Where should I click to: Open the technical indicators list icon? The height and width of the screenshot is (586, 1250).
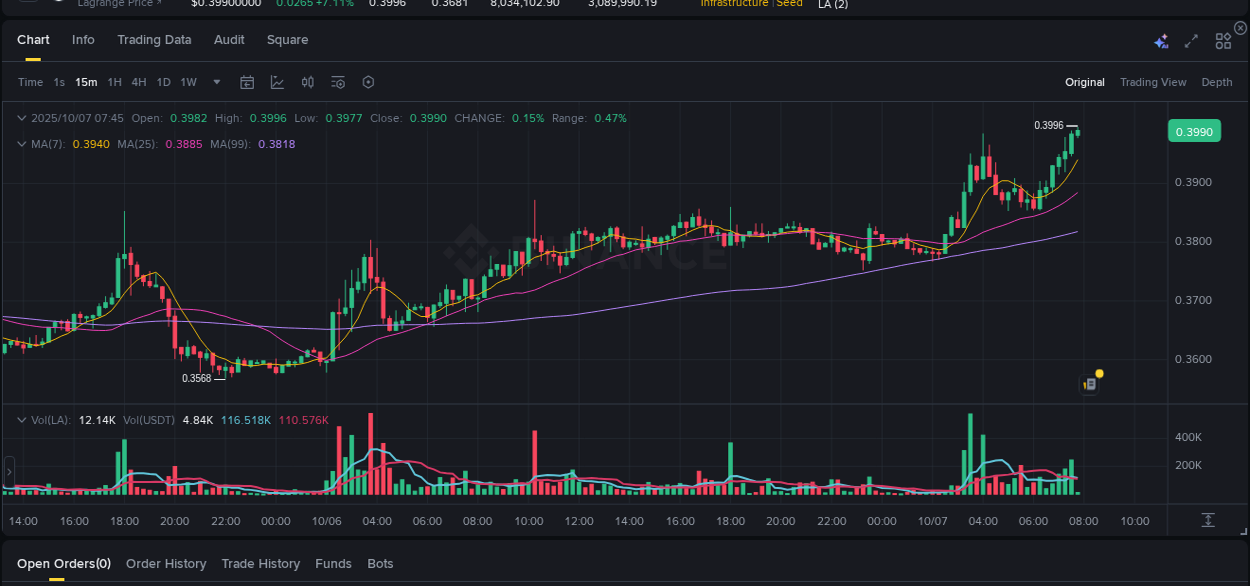[338, 82]
